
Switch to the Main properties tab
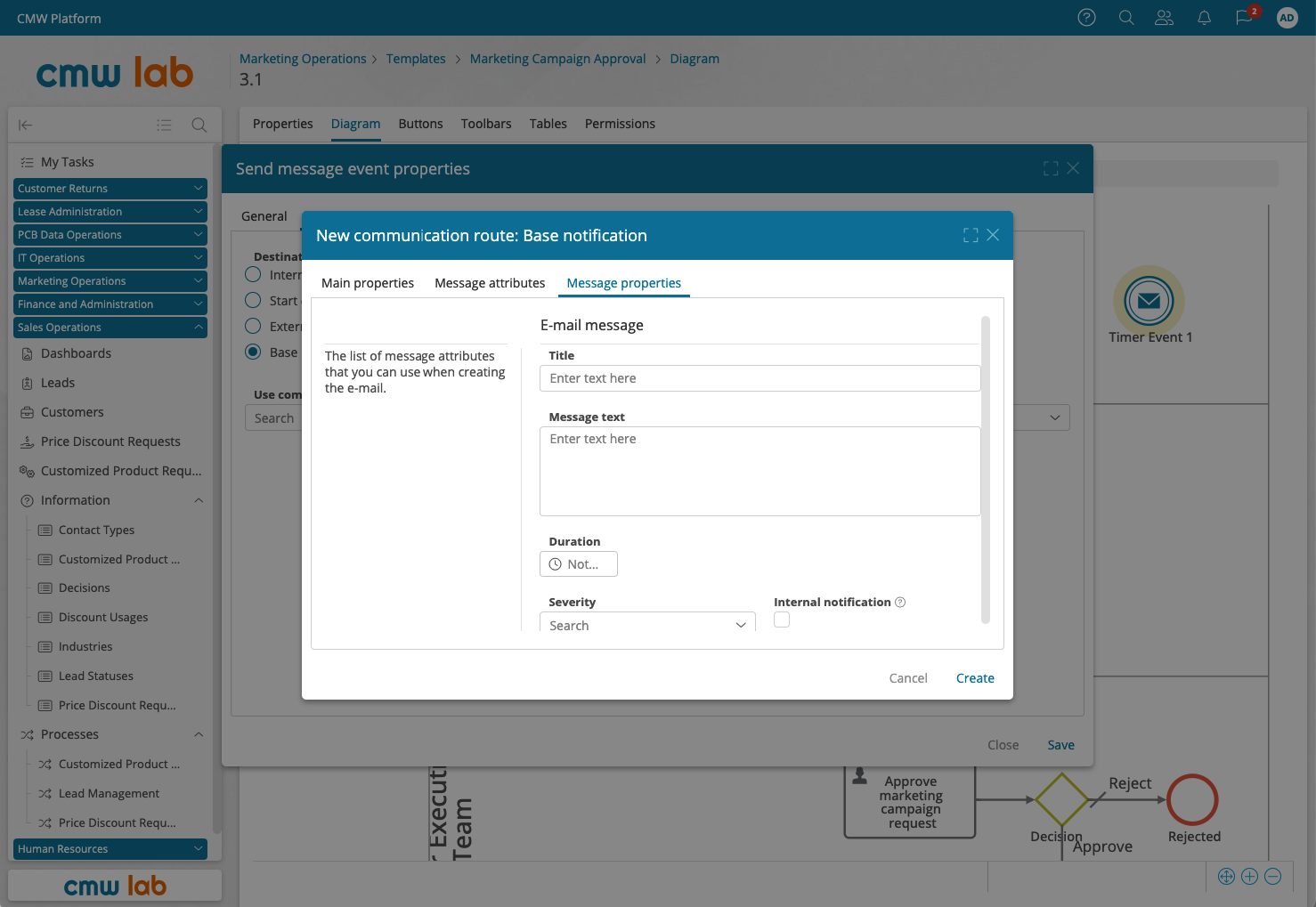368,283
